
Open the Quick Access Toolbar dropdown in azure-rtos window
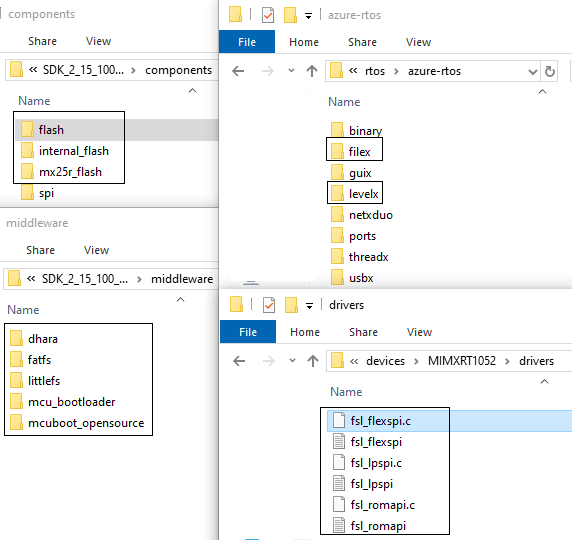pyautogui.click(x=309, y=16)
